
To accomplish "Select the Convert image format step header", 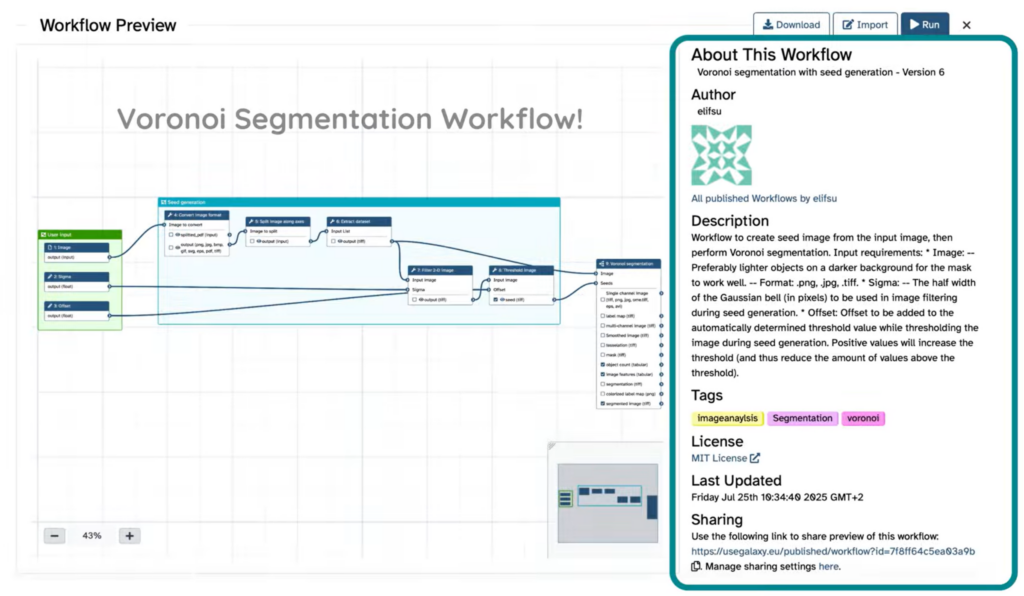I will (x=198, y=215).
